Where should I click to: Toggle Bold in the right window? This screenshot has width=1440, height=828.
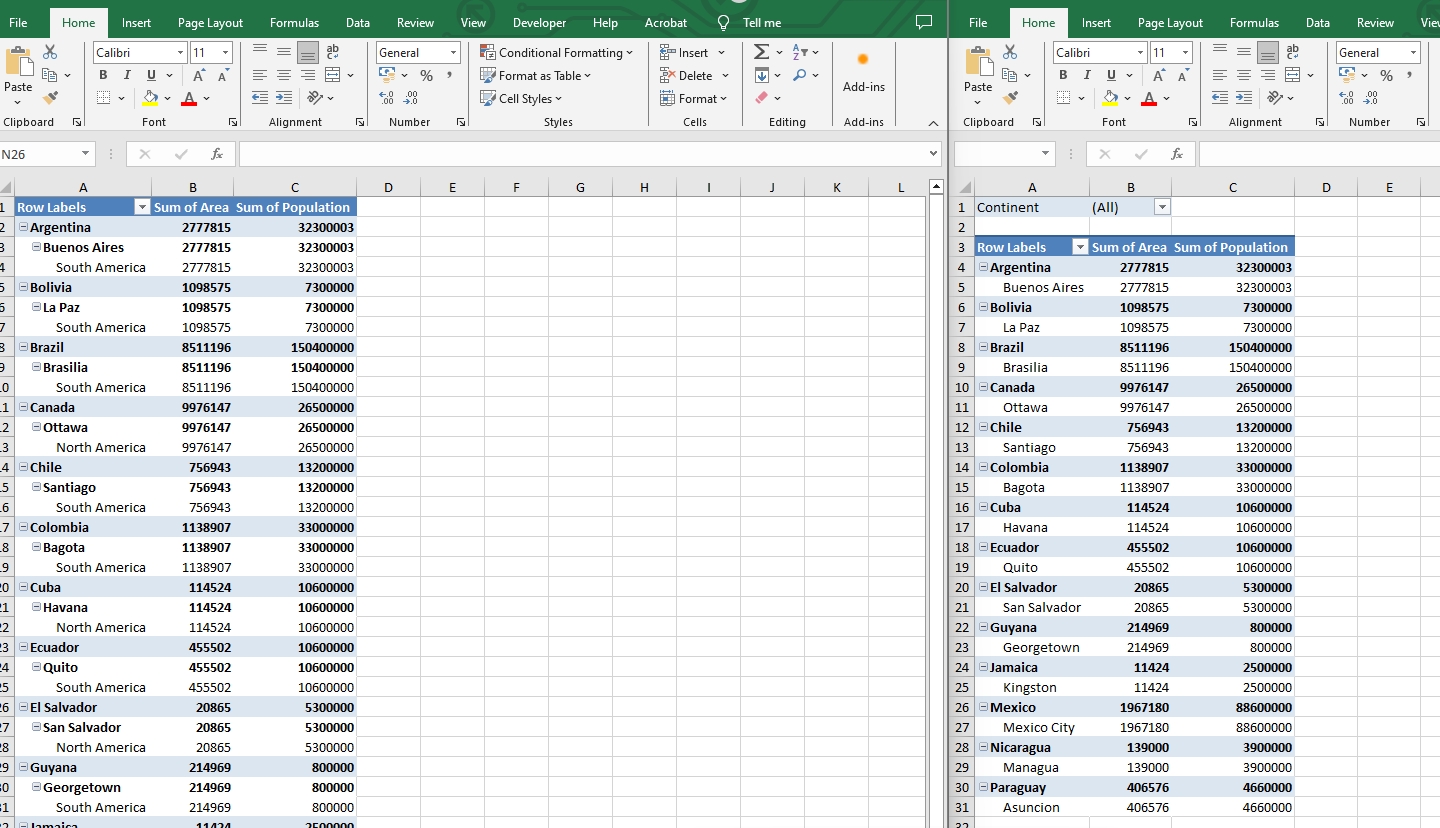(x=1063, y=75)
